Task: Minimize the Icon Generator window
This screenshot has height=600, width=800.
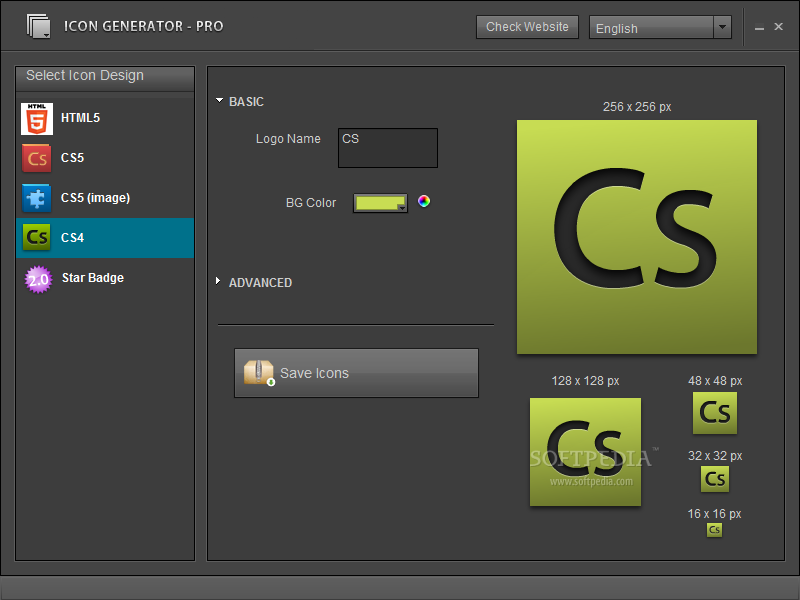Action: click(x=759, y=28)
